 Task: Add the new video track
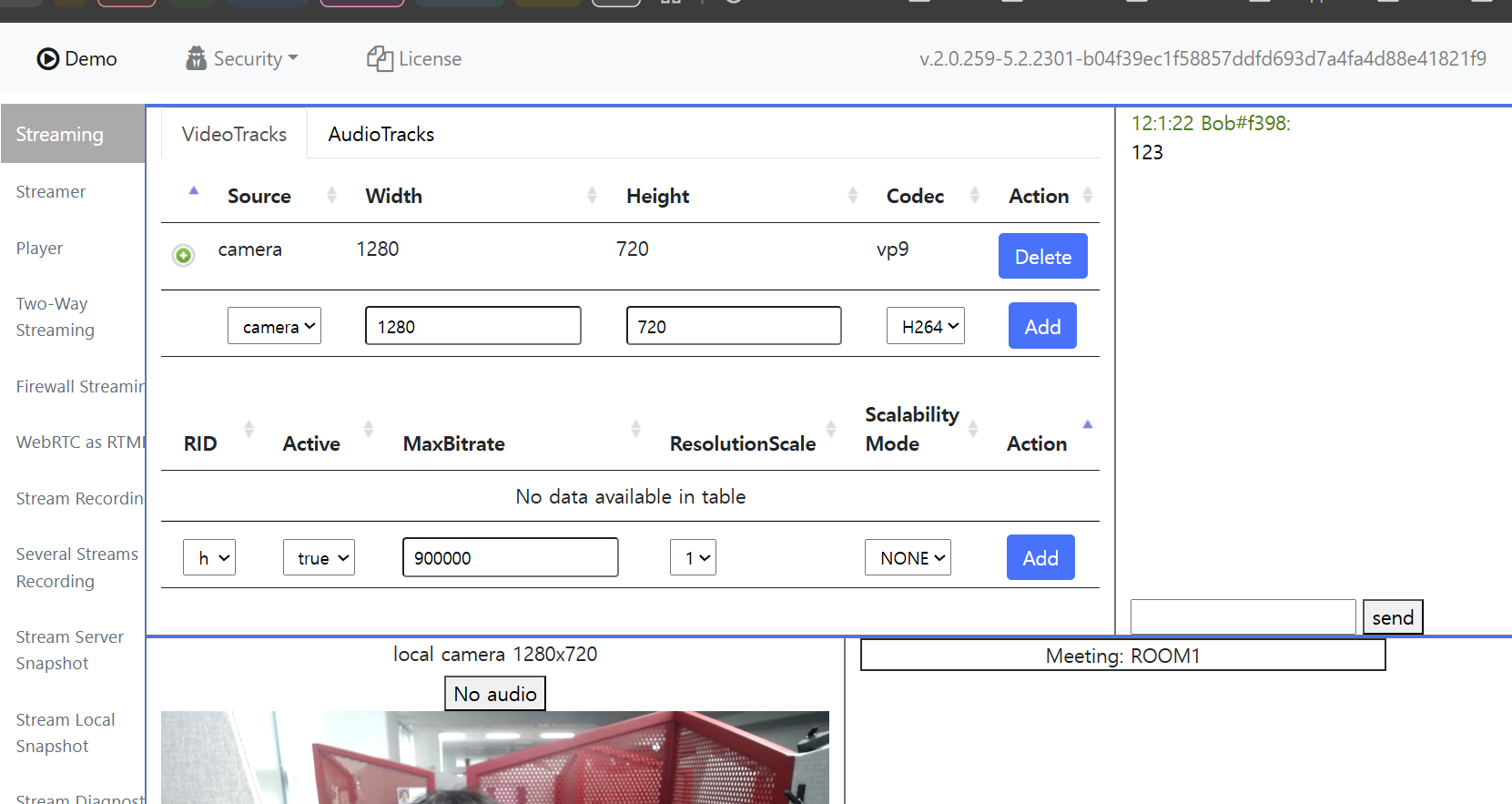[1042, 326]
